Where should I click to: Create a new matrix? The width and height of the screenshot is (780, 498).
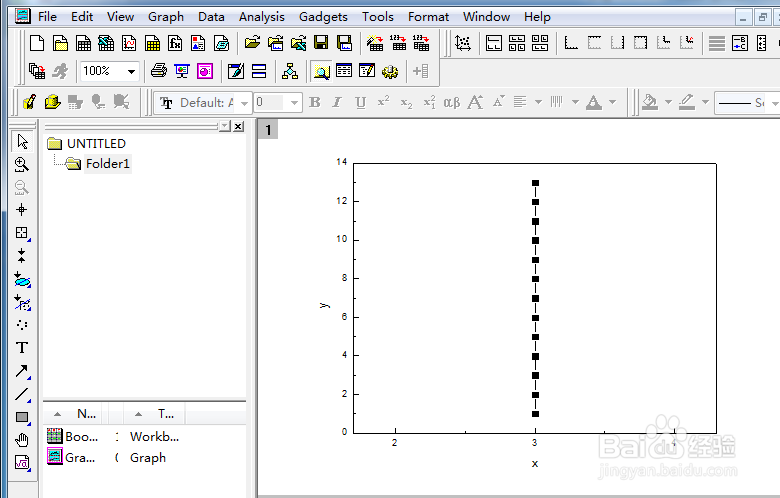pos(152,43)
